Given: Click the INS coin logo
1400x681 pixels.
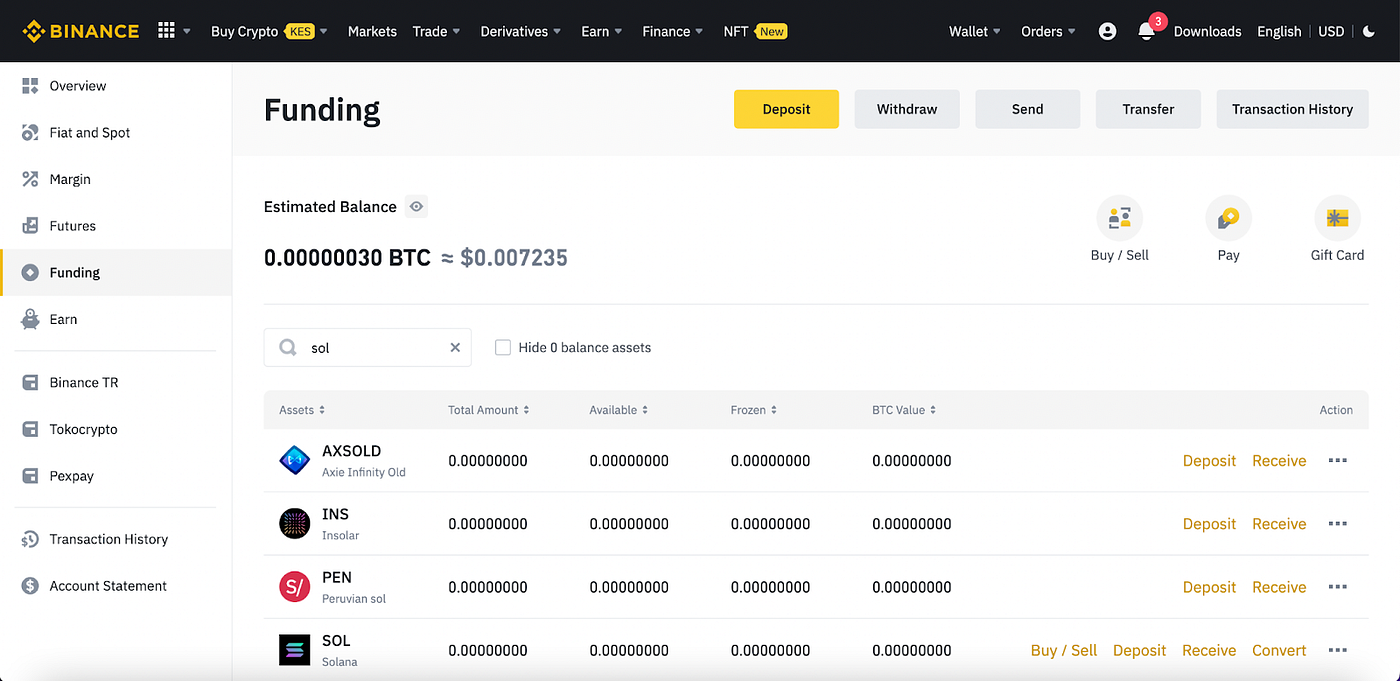Looking at the screenshot, I should tap(294, 524).
